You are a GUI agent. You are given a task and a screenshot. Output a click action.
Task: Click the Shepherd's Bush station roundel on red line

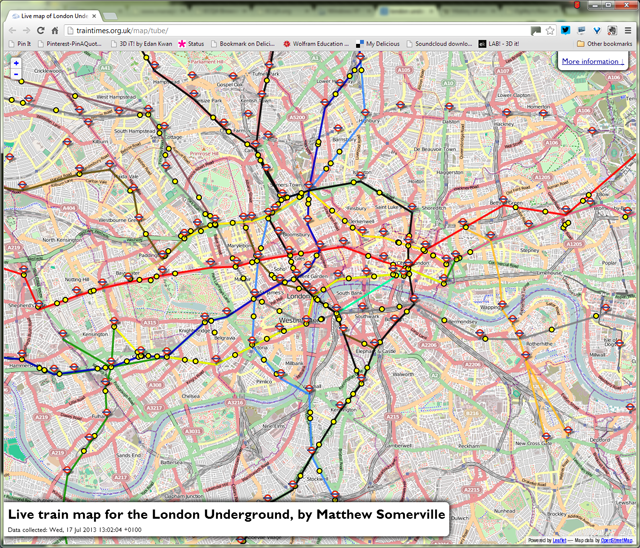[x=38, y=304]
